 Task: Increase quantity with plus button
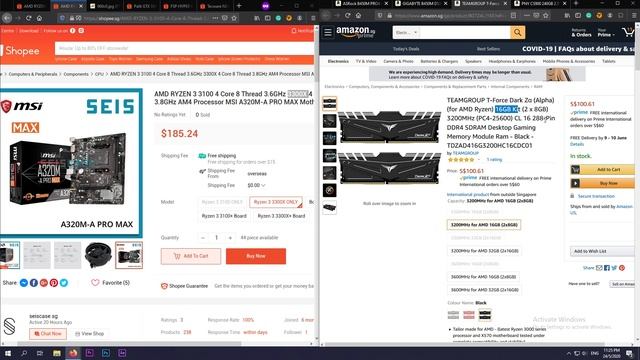(x=230, y=238)
